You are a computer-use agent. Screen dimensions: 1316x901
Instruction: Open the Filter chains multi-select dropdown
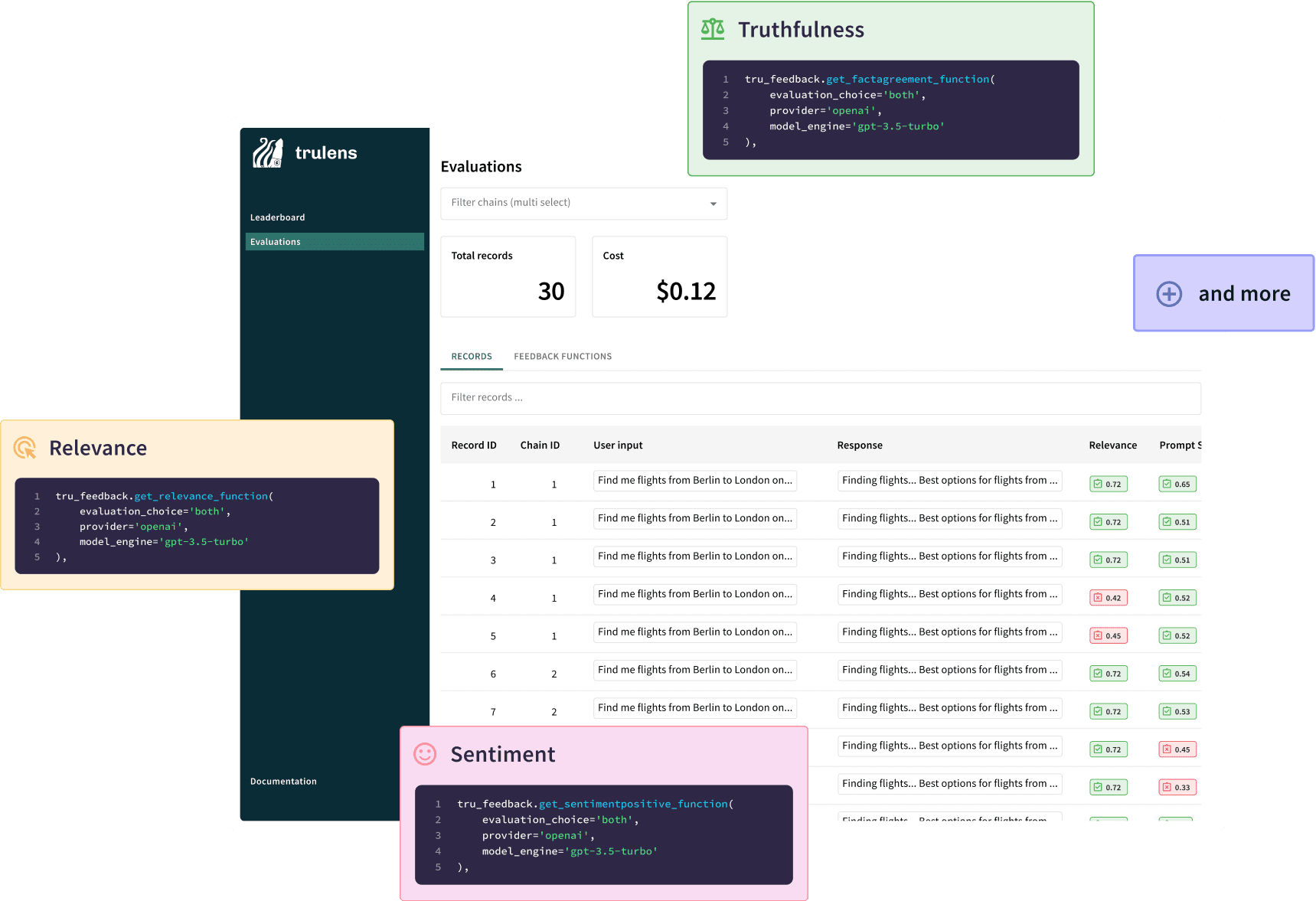coord(574,203)
